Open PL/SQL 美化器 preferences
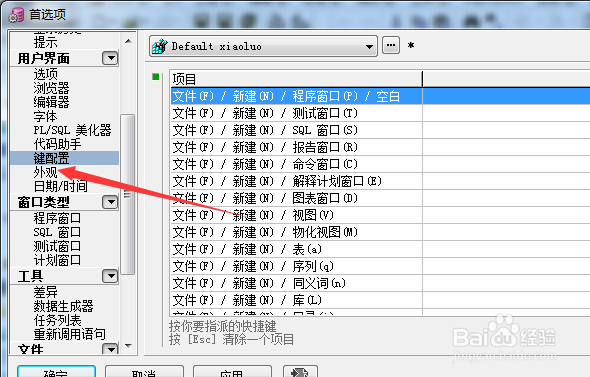This screenshot has width=590, height=377. pos(72,130)
